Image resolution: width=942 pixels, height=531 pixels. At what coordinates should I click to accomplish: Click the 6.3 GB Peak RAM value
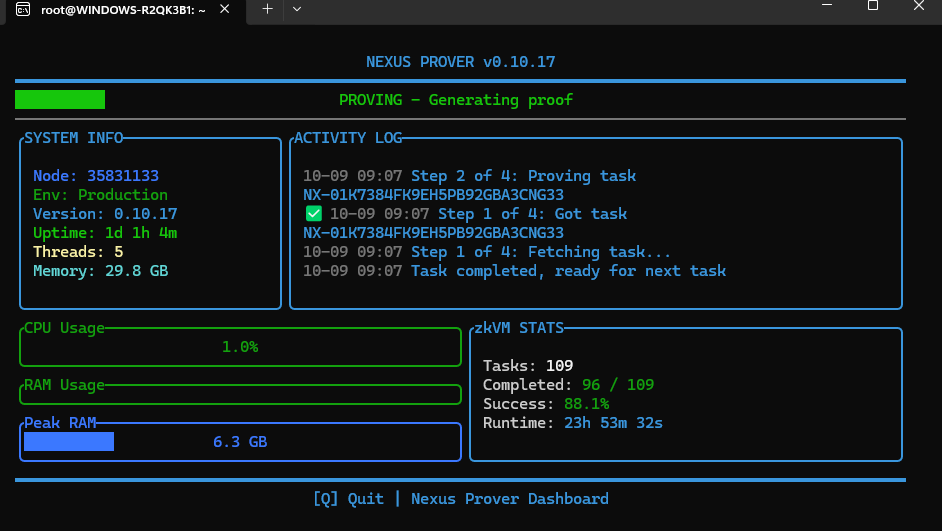[x=240, y=442]
